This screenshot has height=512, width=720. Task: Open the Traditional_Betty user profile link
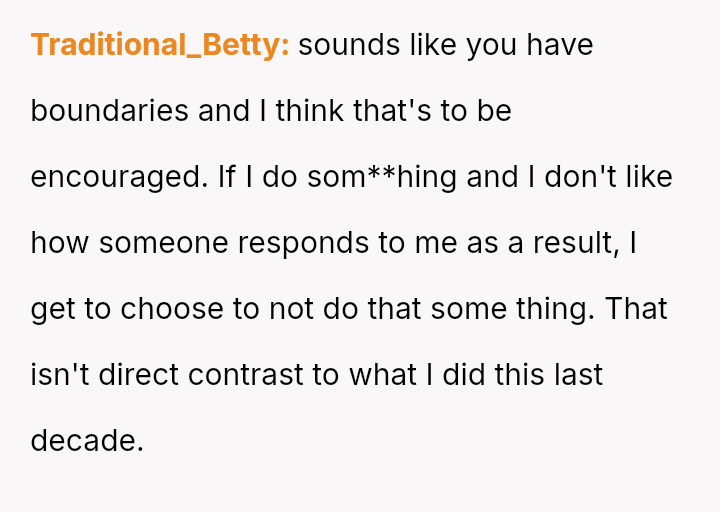160,45
